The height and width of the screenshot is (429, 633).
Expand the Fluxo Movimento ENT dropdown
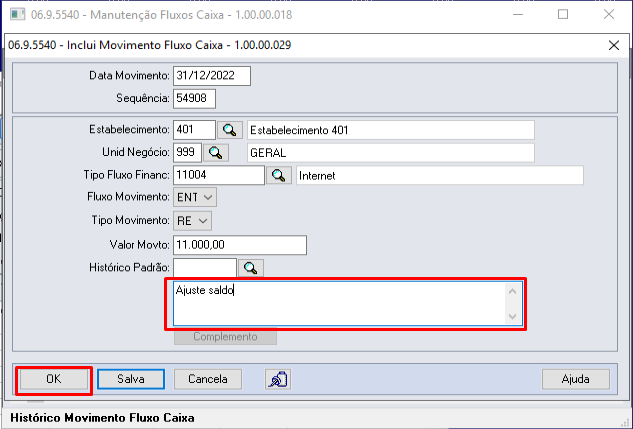coord(195,197)
